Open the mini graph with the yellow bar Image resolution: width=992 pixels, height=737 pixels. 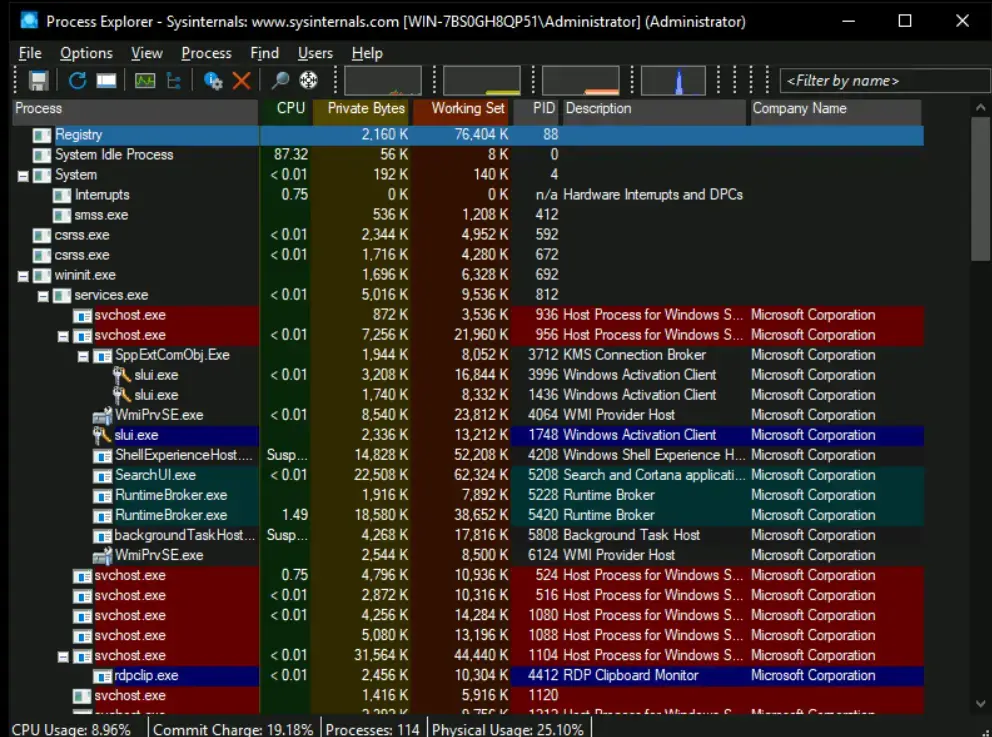481,80
